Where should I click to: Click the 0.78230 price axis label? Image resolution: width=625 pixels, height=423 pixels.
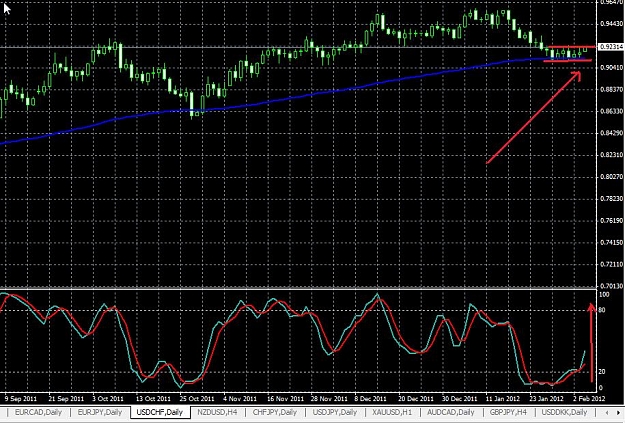pos(612,199)
